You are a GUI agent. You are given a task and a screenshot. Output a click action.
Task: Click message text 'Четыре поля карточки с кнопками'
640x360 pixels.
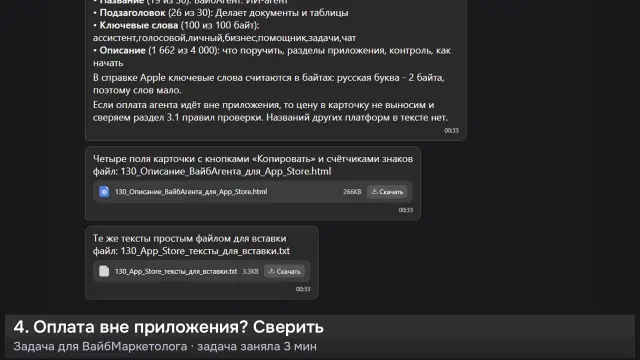(253, 159)
